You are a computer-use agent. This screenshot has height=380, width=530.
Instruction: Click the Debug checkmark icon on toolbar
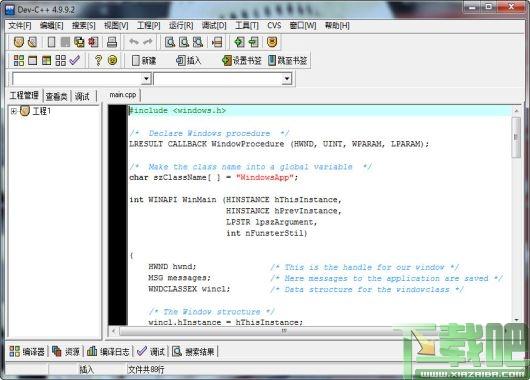click(x=74, y=60)
